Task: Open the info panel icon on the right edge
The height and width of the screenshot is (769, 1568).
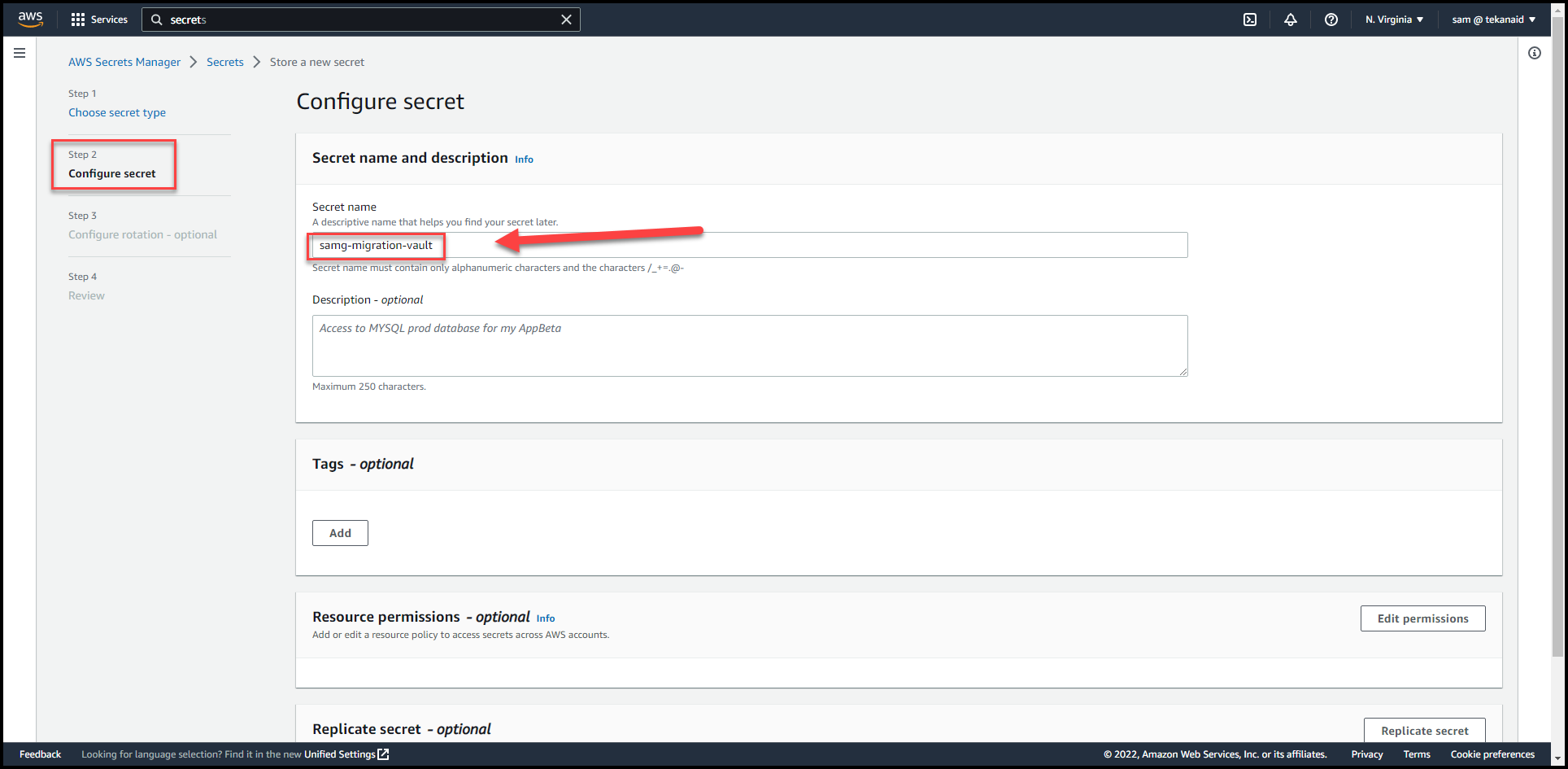Action: tap(1535, 52)
